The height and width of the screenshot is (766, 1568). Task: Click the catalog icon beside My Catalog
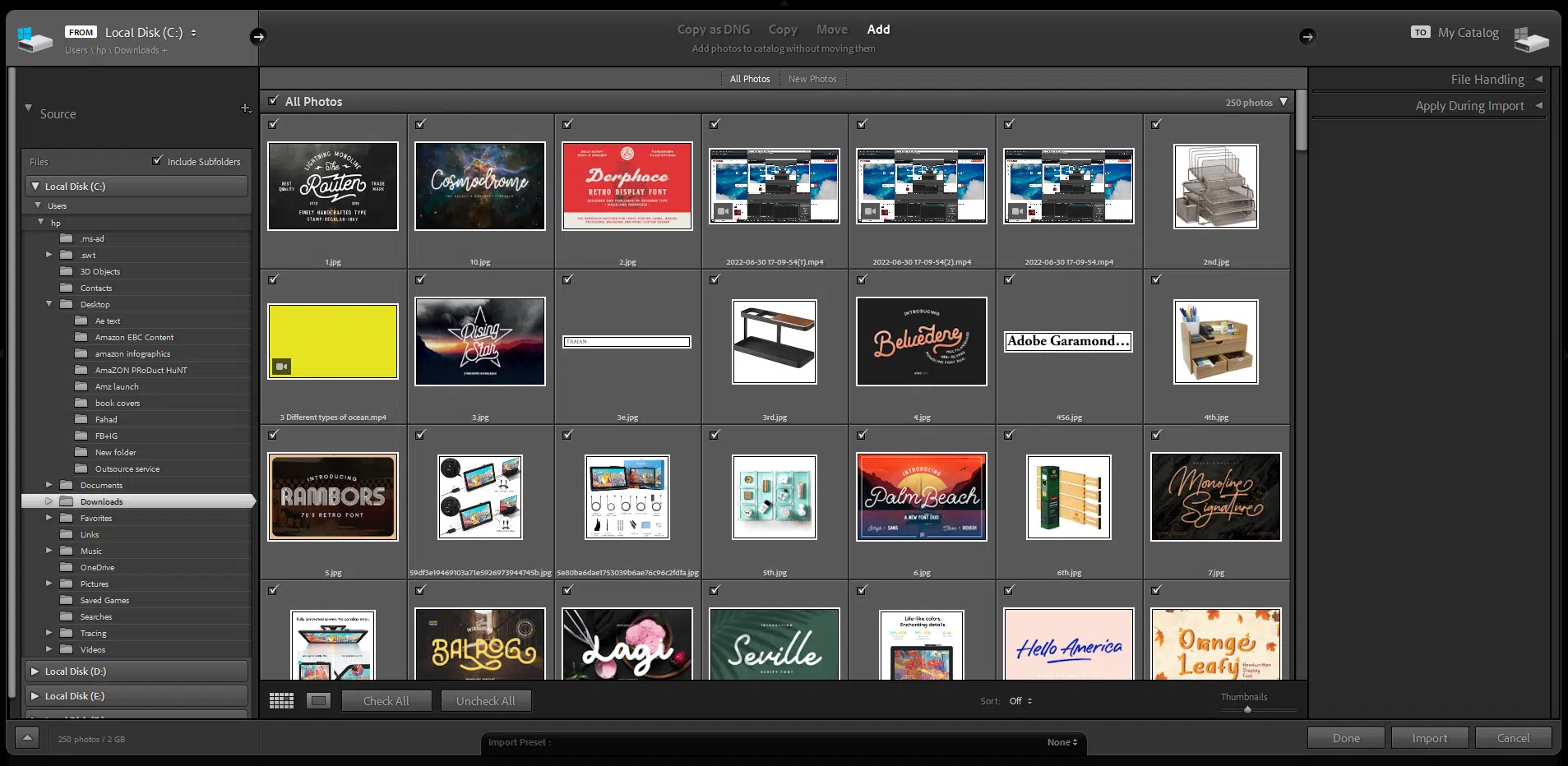pos(1533,37)
